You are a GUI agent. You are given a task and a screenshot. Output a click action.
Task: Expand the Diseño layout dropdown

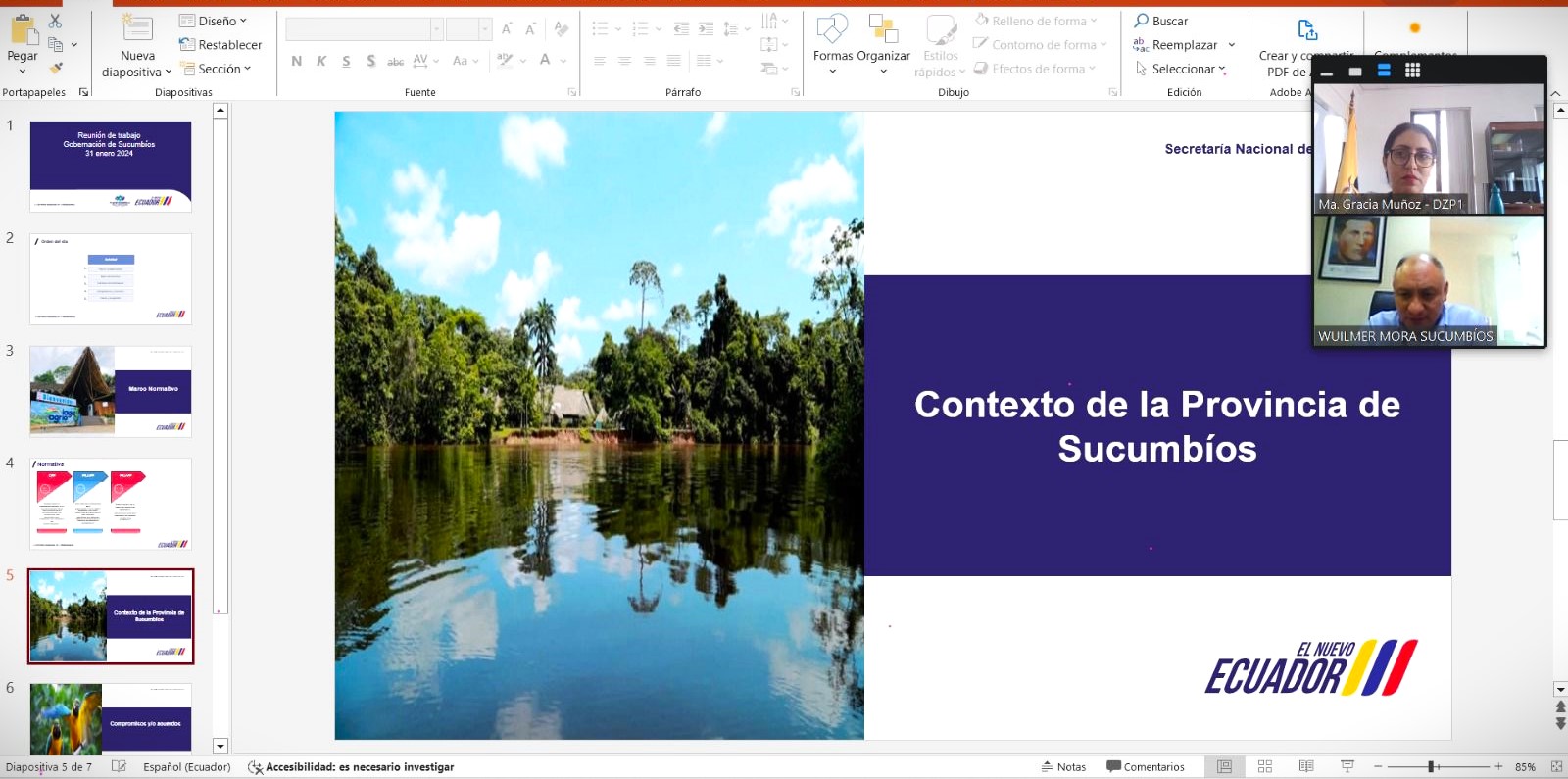(214, 21)
